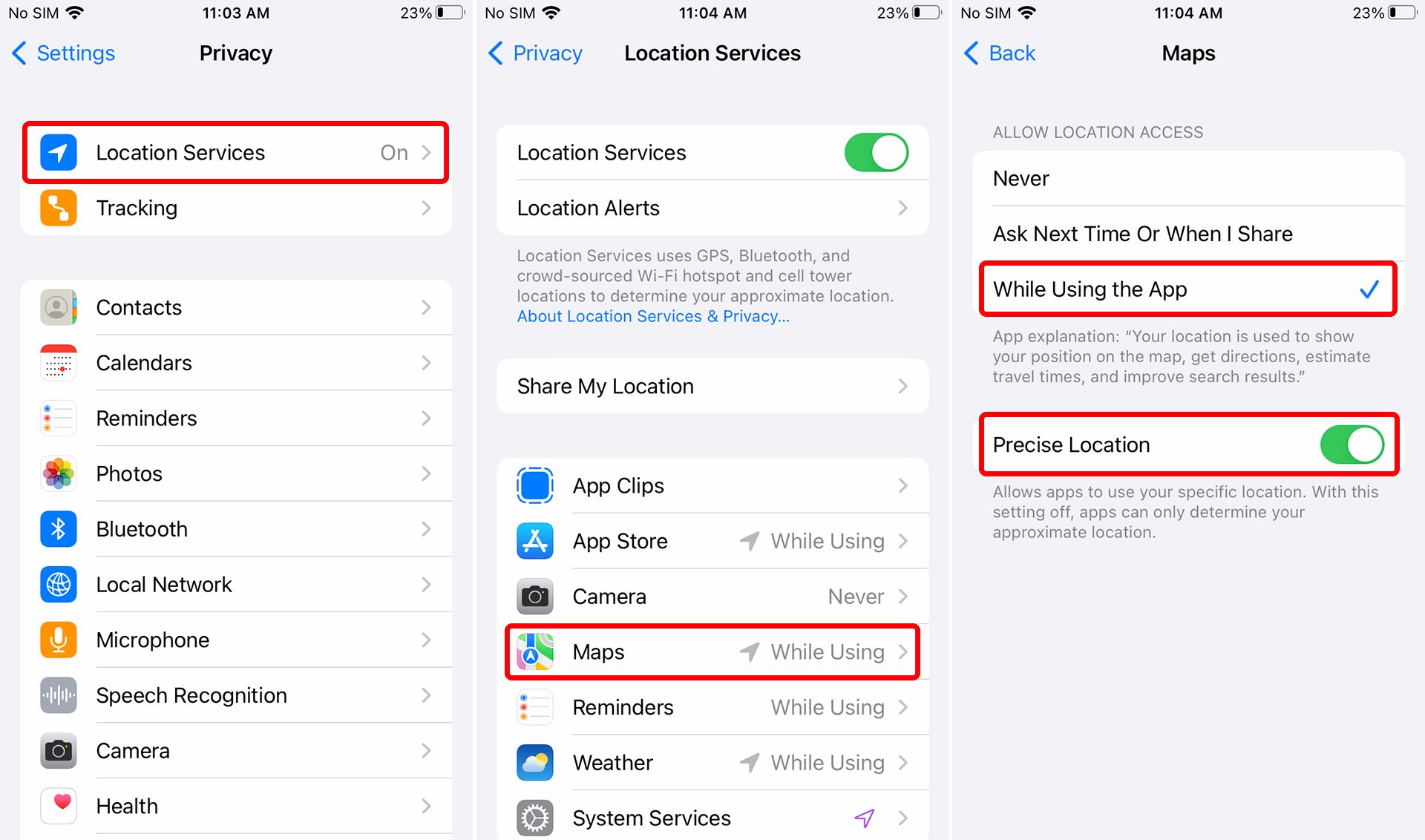1425x840 pixels.
Task: Open Location Services On row in Privacy
Action: click(x=236, y=153)
